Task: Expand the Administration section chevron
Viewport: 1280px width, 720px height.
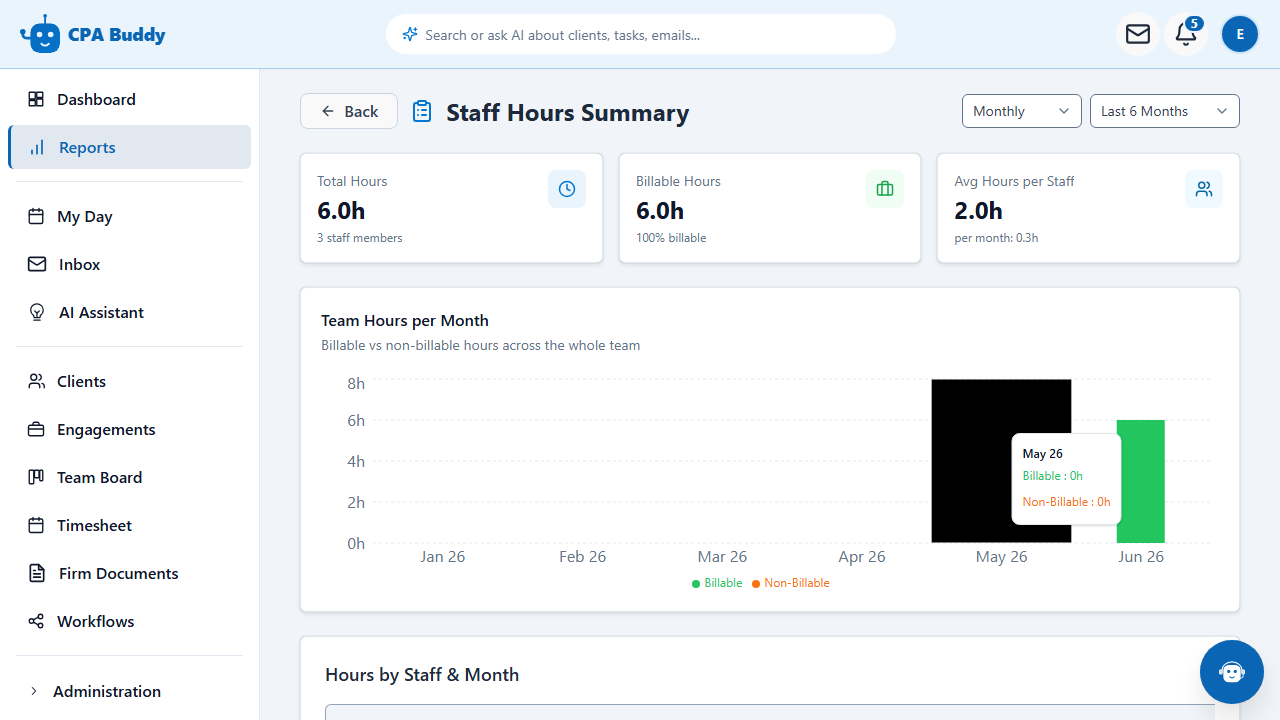Action: click(x=34, y=691)
